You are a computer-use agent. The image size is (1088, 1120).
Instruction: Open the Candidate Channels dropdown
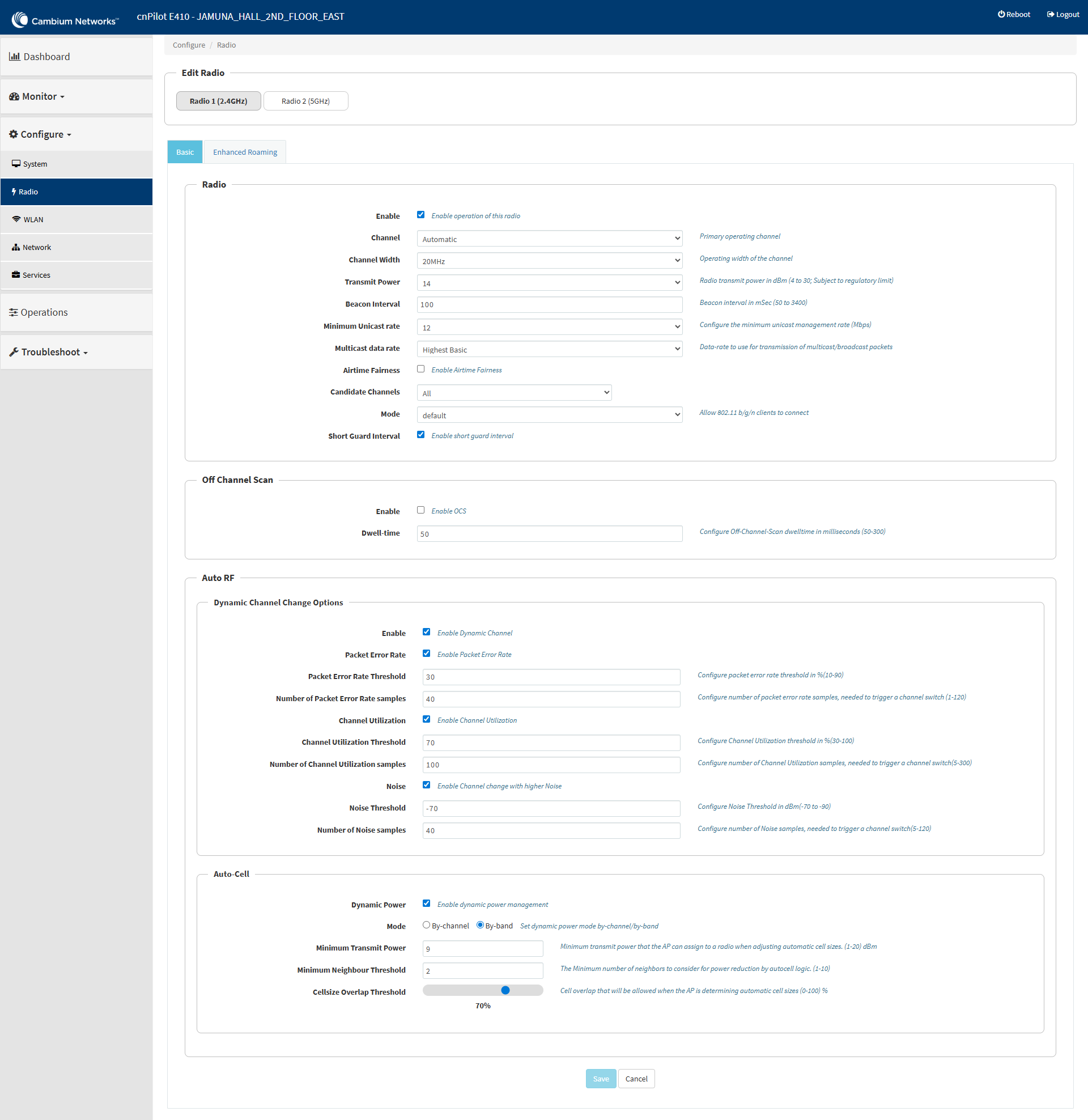(x=514, y=393)
